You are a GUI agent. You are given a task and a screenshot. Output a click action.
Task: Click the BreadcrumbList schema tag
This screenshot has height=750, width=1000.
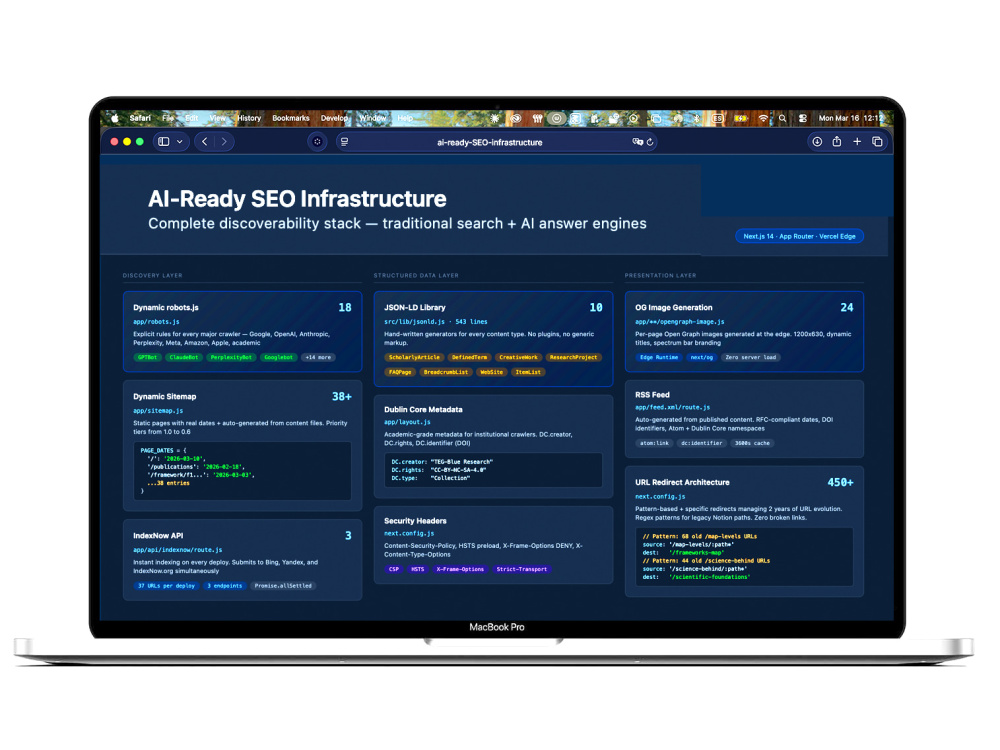[x=445, y=372]
